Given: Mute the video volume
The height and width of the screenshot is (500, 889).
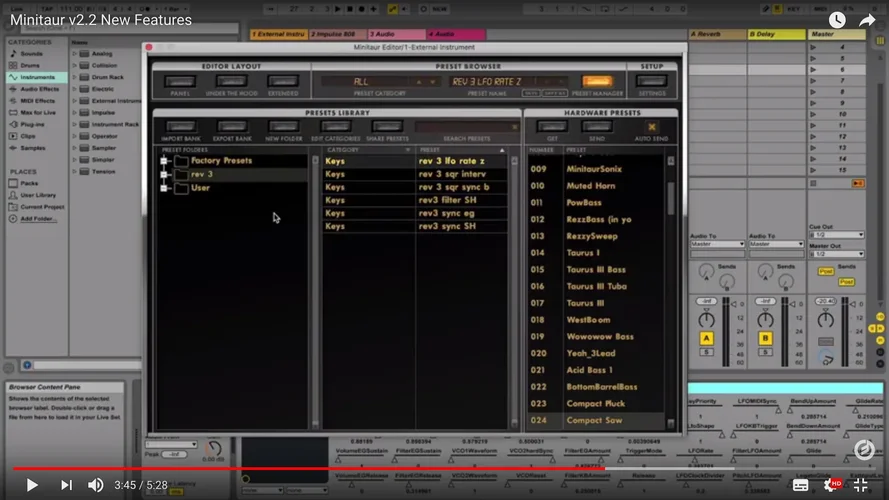Looking at the screenshot, I should 95,485.
